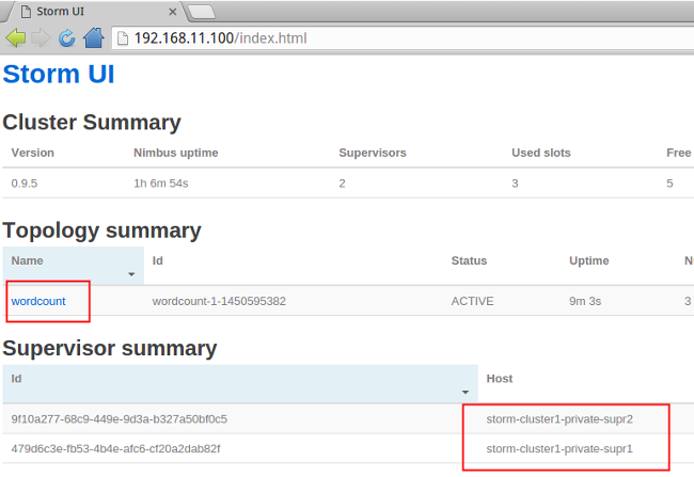The height and width of the screenshot is (477, 694).
Task: Sort topologies by Id column header
Action: (x=158, y=261)
